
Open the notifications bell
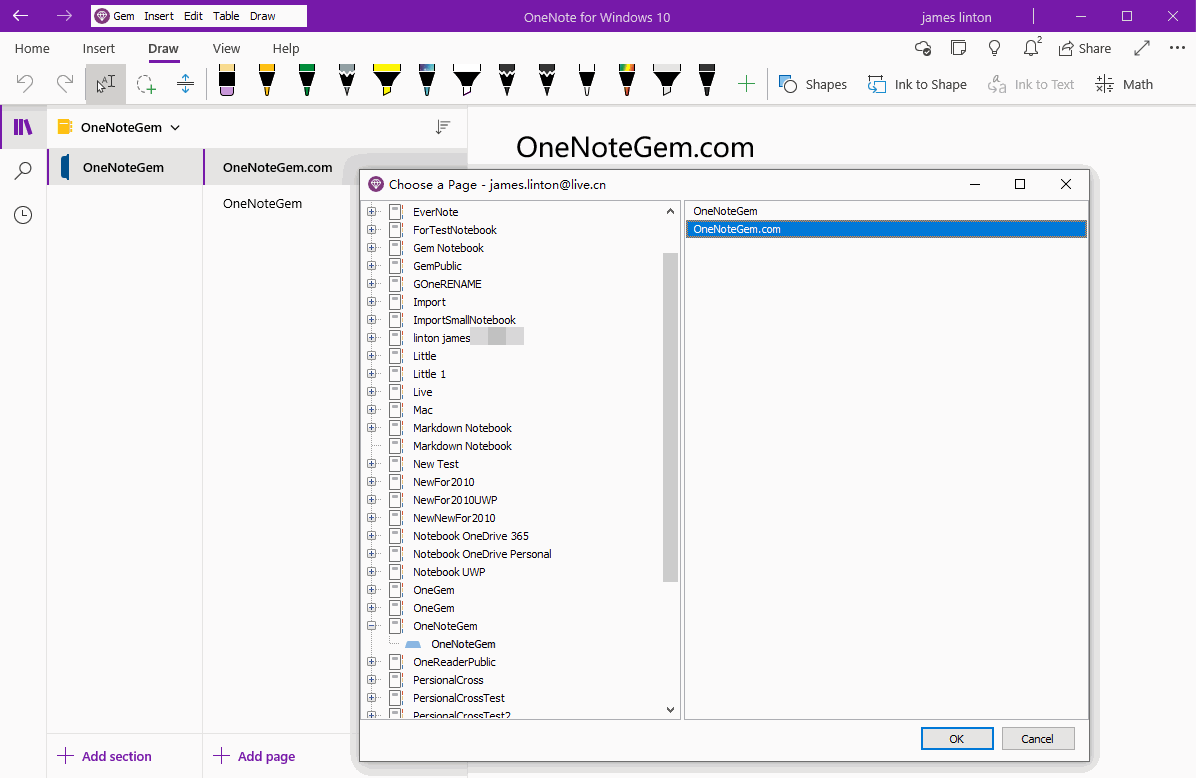1031,48
